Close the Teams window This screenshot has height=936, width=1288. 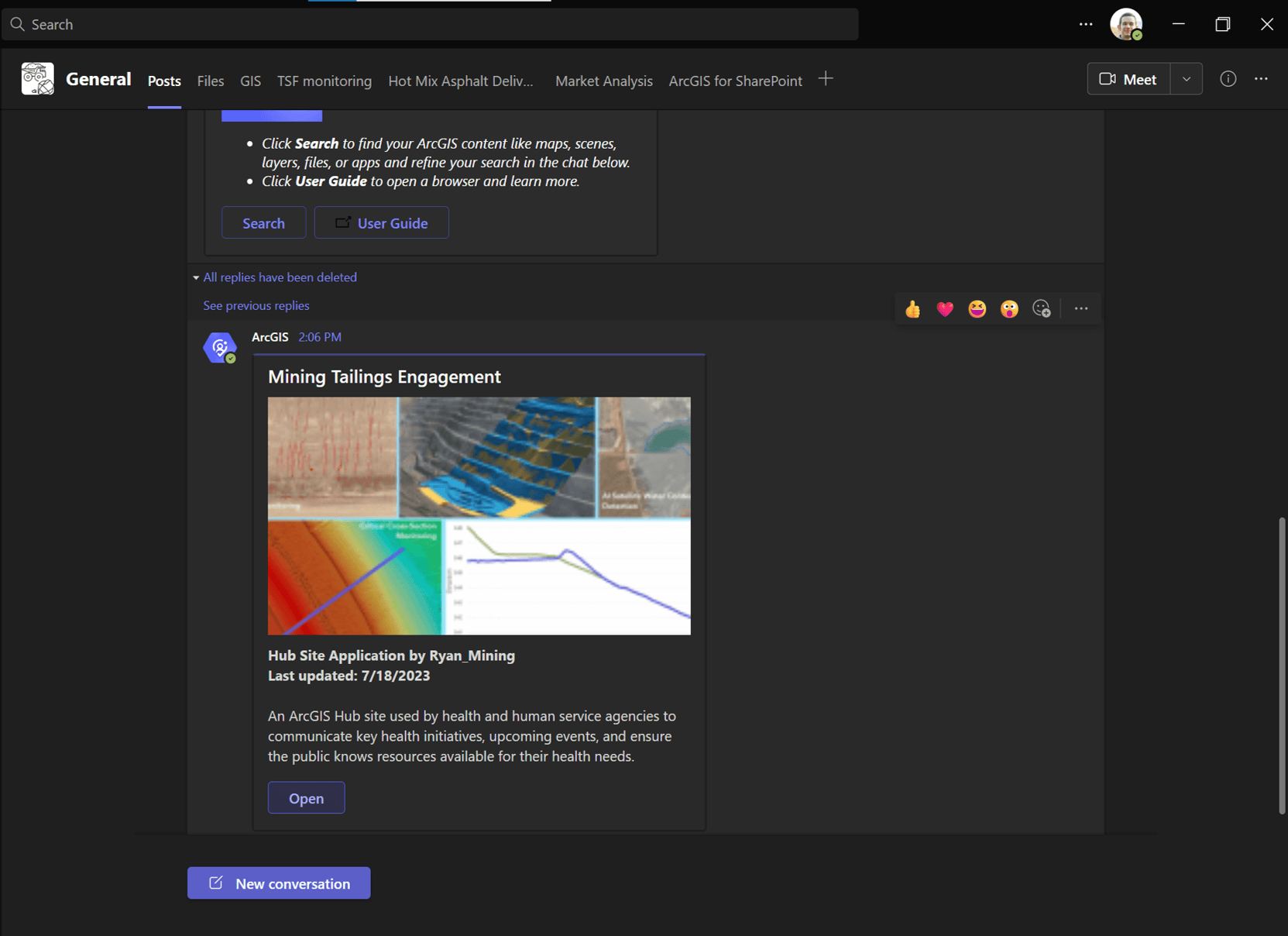point(1267,24)
